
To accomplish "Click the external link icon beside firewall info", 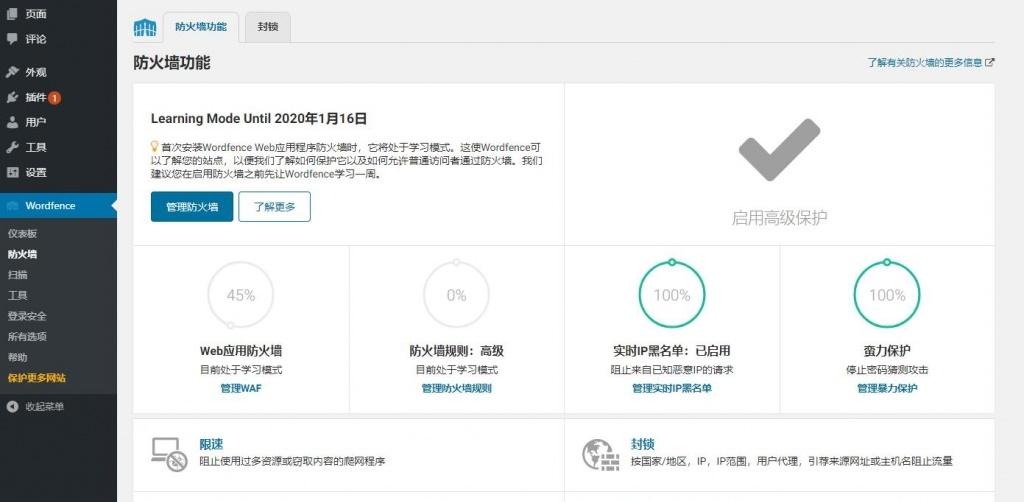I will pos(989,63).
